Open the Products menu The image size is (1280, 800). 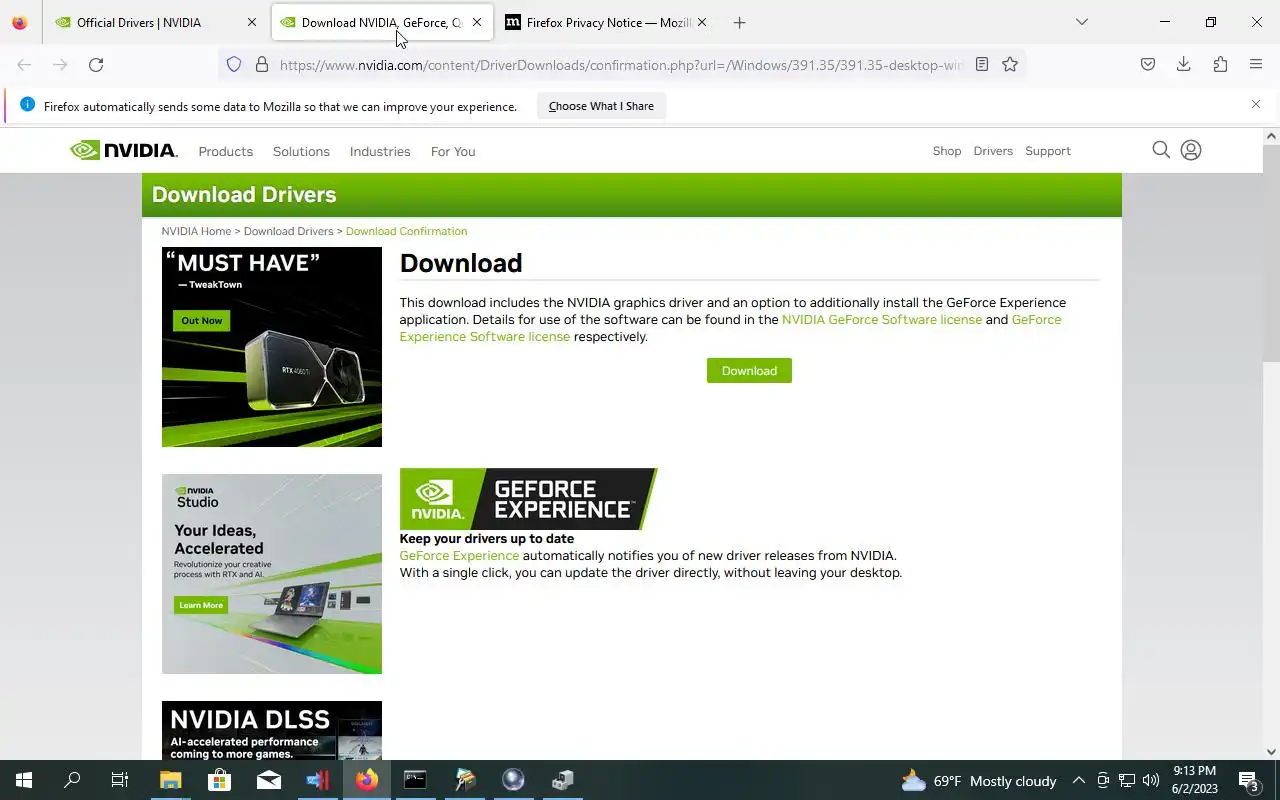pyautogui.click(x=225, y=151)
